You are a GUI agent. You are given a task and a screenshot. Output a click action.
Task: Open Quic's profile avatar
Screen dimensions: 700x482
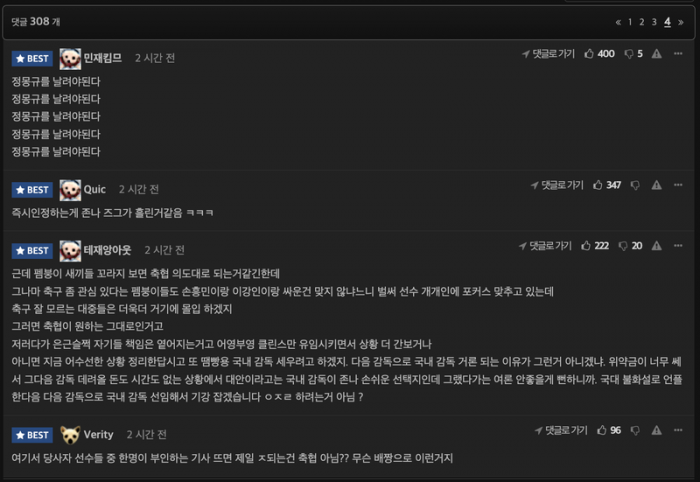pos(70,189)
